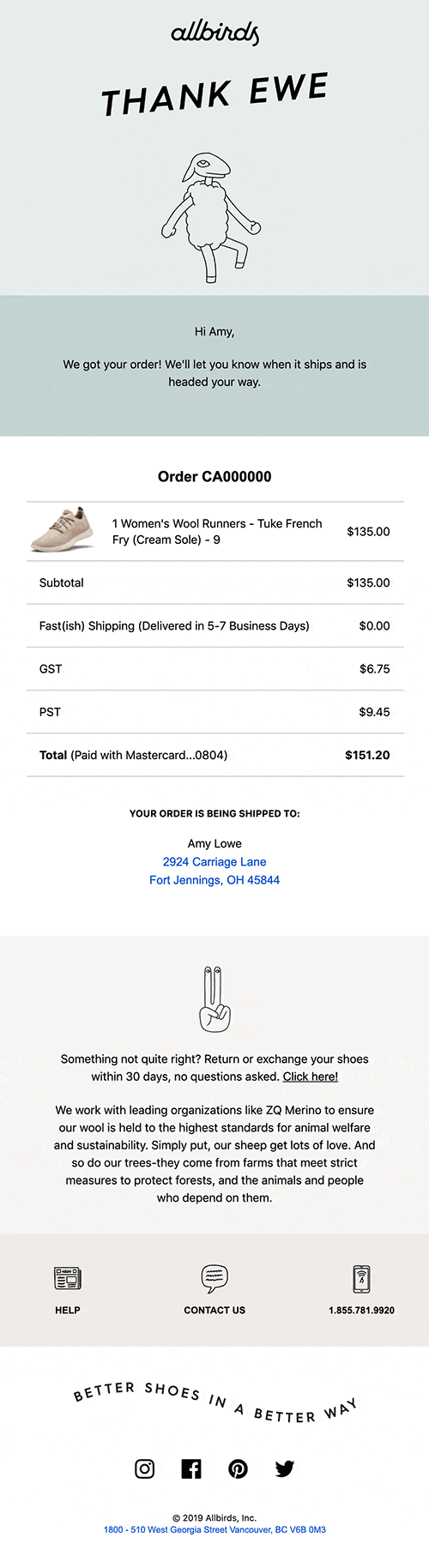Click the speech bubble Contact icon

coord(214,1278)
